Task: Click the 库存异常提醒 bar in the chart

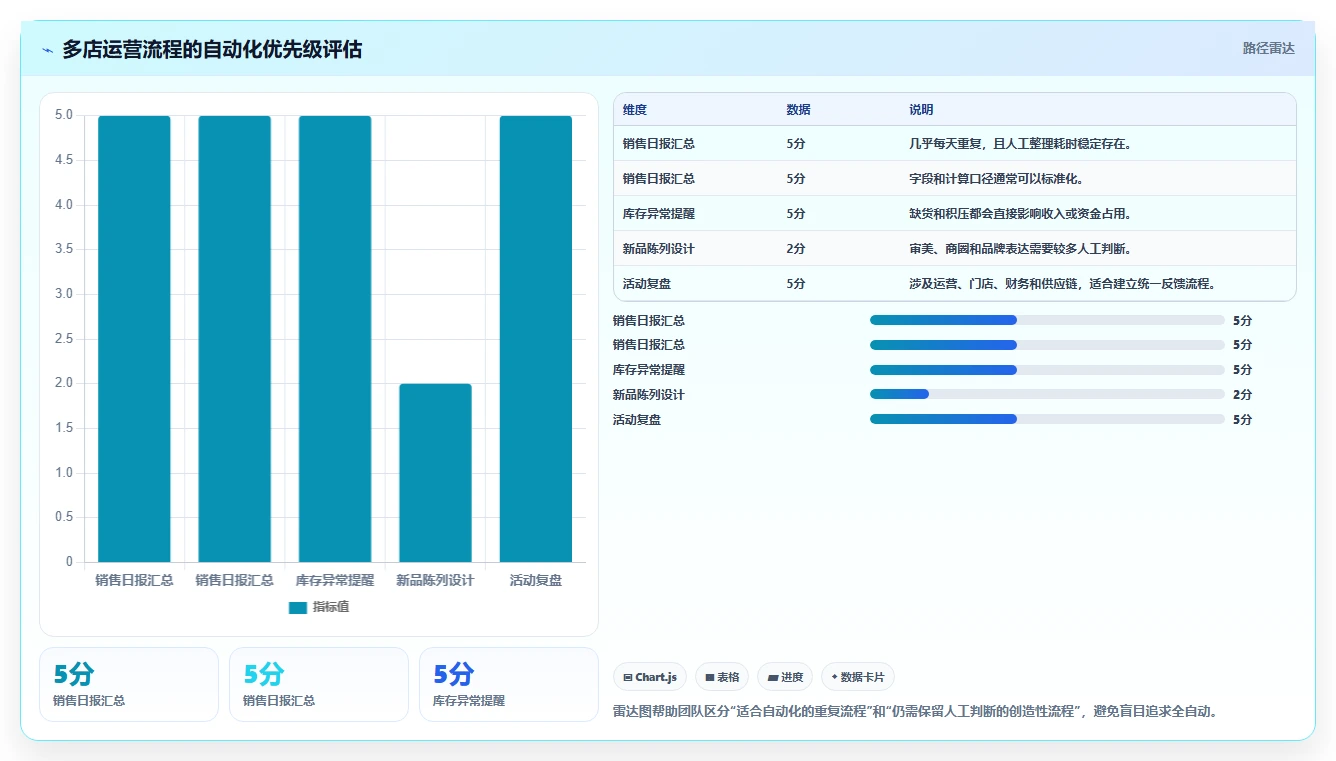Action: pos(335,339)
